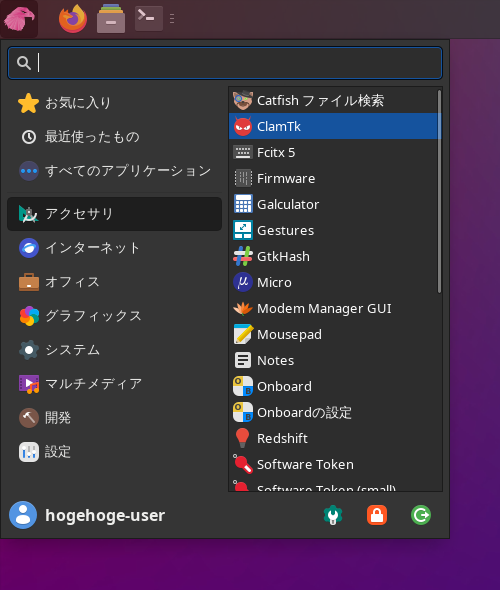This screenshot has width=500, height=590.
Task: Launch GtkHash
Action: 333,256
